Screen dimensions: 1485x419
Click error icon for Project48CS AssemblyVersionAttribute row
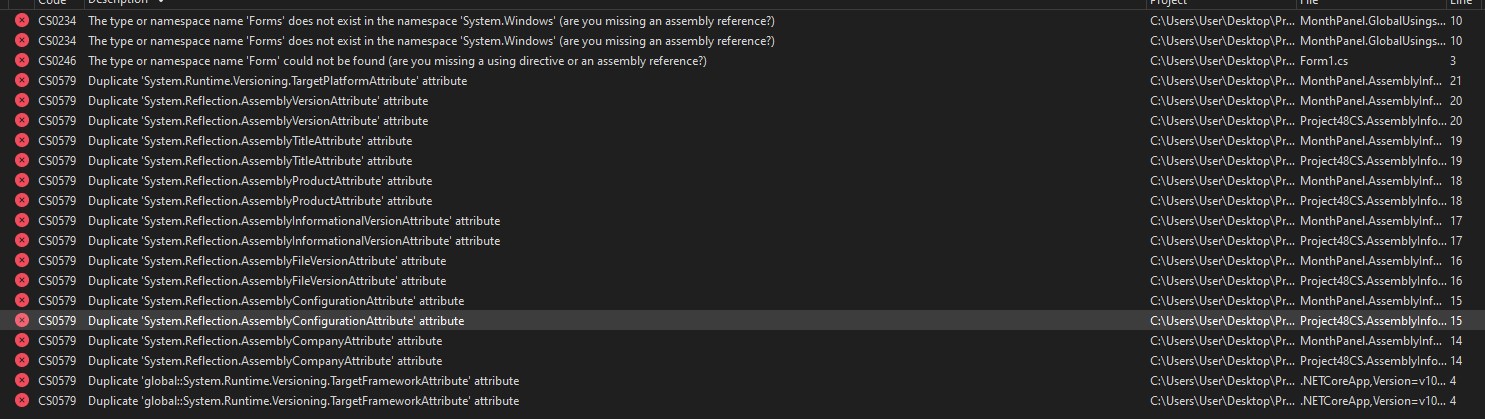[22, 121]
